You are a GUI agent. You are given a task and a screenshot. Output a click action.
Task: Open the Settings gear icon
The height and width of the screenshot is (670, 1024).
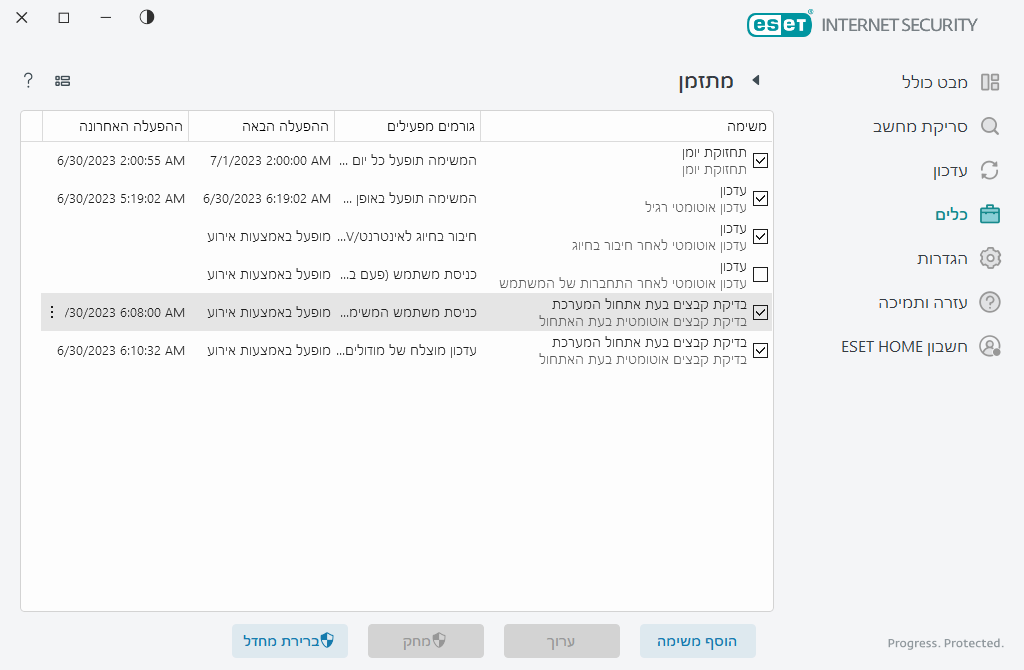990,258
